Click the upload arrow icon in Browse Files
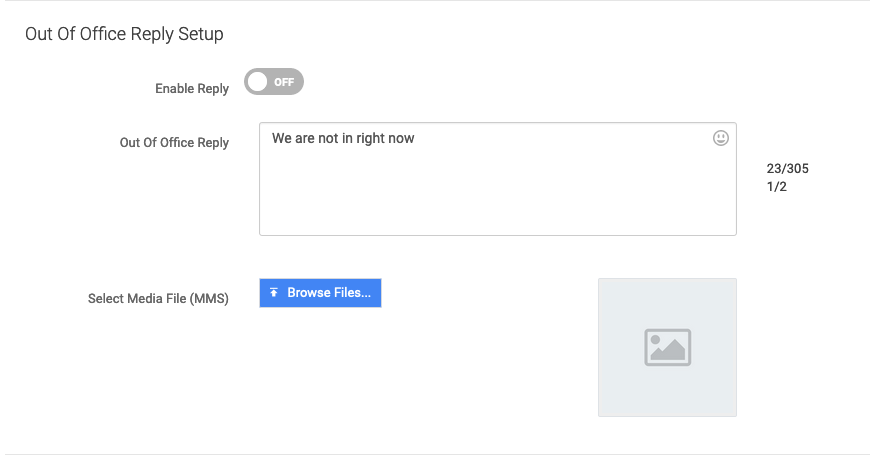Screen dimensions: 870x457 274,293
